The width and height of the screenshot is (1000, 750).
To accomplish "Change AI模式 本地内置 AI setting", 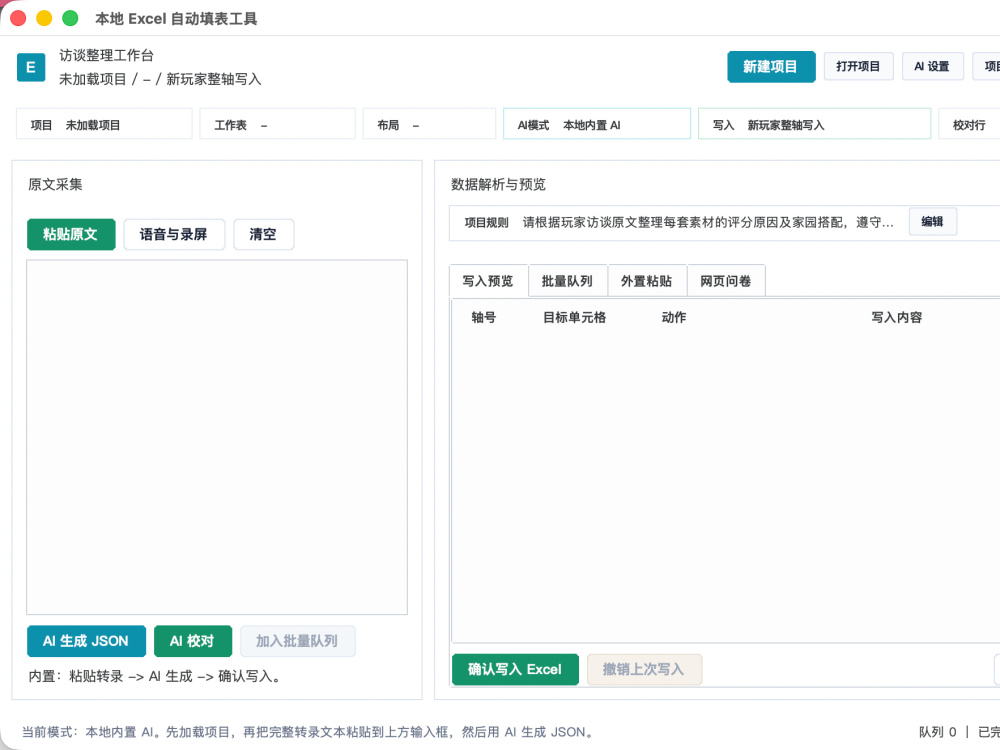I will (597, 124).
